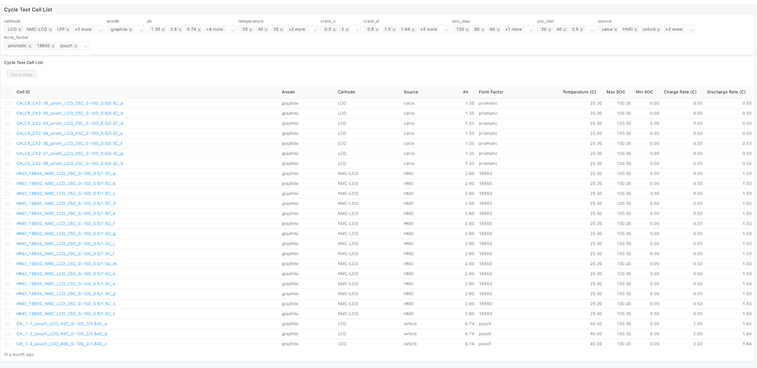Open cell link OX_1-2_pouch_LCO ending 1.84C_b
Viewport: 757px width, 368px height.
[62, 334]
